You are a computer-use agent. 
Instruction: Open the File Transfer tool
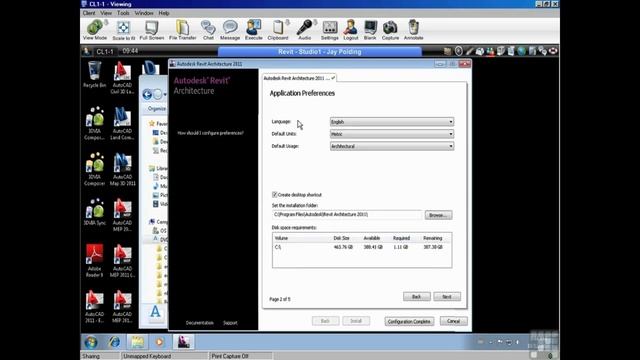pos(182,30)
